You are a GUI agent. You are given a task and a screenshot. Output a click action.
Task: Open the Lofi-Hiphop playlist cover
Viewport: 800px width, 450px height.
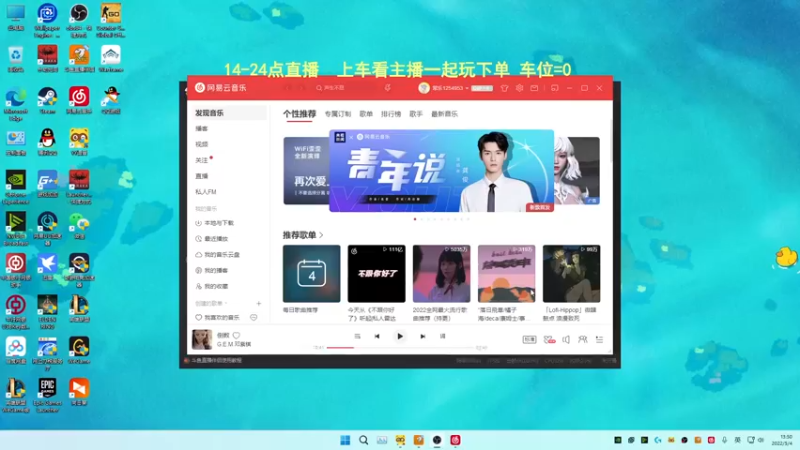(571, 273)
